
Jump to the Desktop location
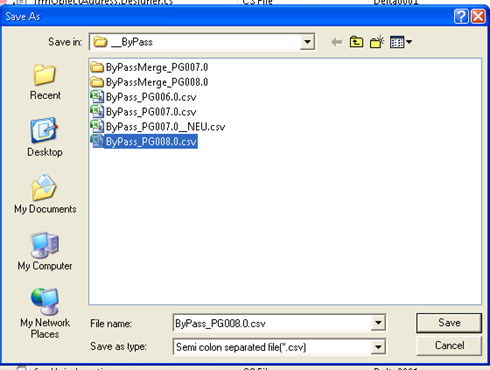(x=45, y=137)
